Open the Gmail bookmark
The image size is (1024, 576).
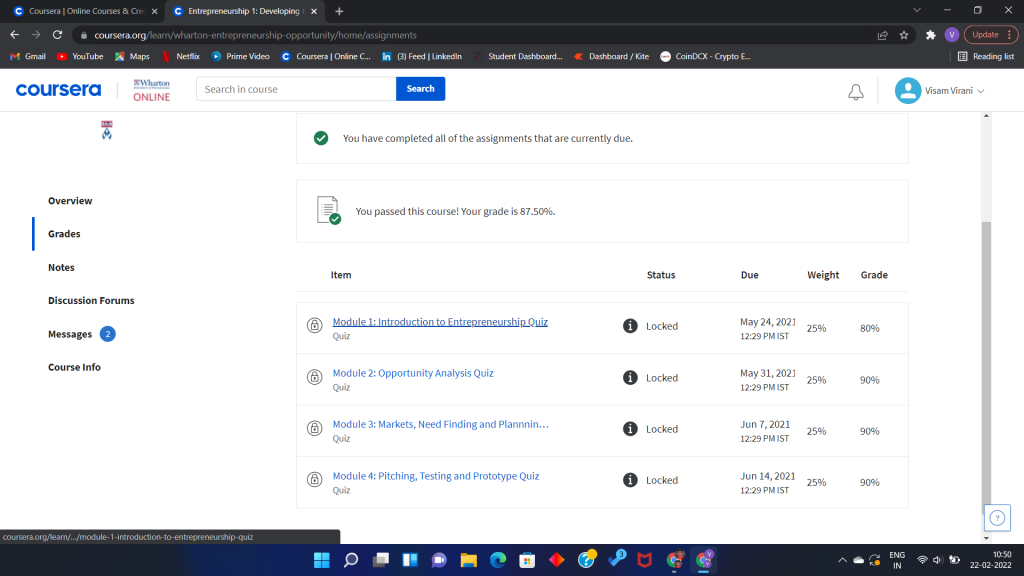pos(27,56)
